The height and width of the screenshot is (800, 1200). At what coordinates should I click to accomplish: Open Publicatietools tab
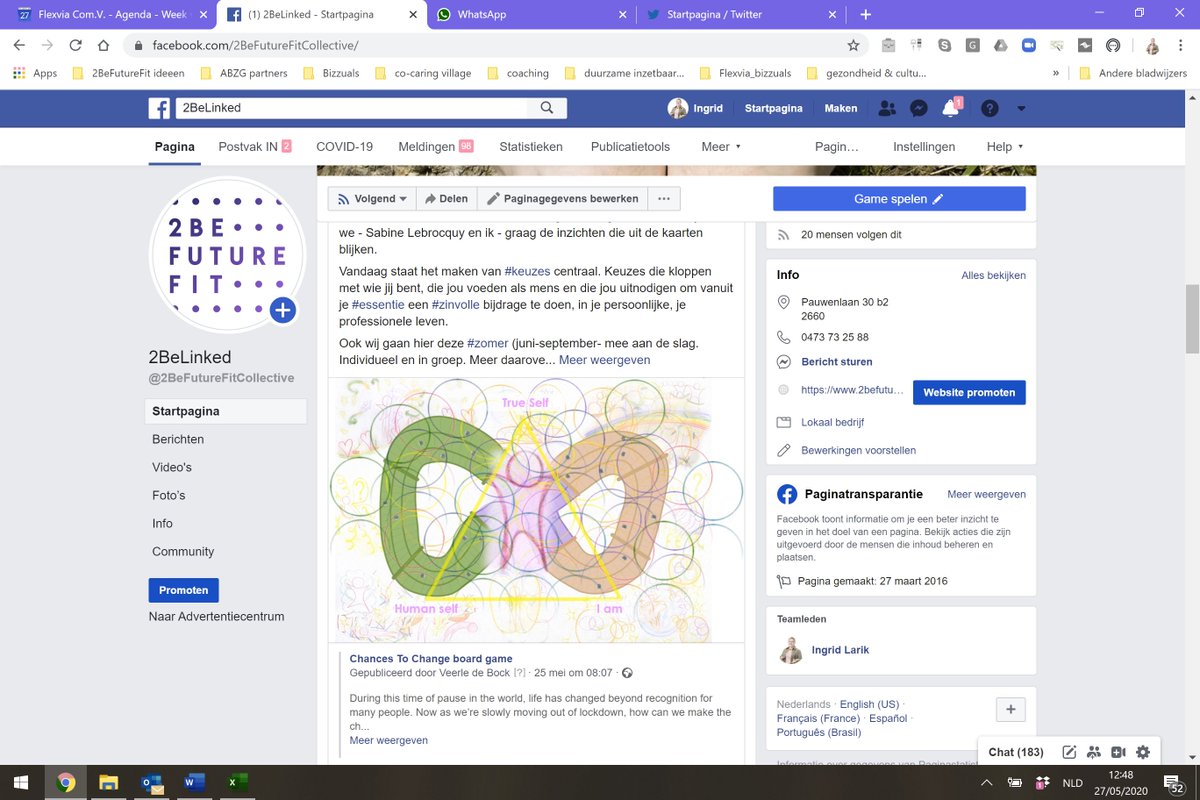pos(630,146)
